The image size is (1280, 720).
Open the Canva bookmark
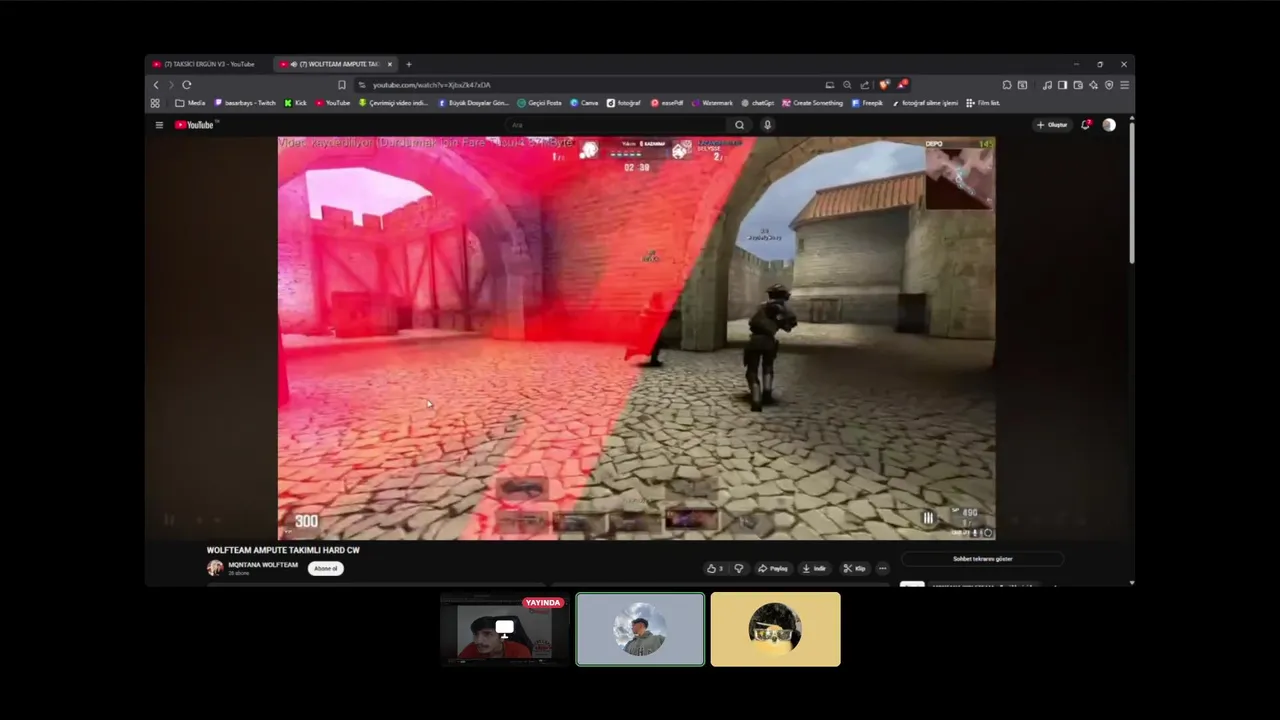click(x=585, y=103)
